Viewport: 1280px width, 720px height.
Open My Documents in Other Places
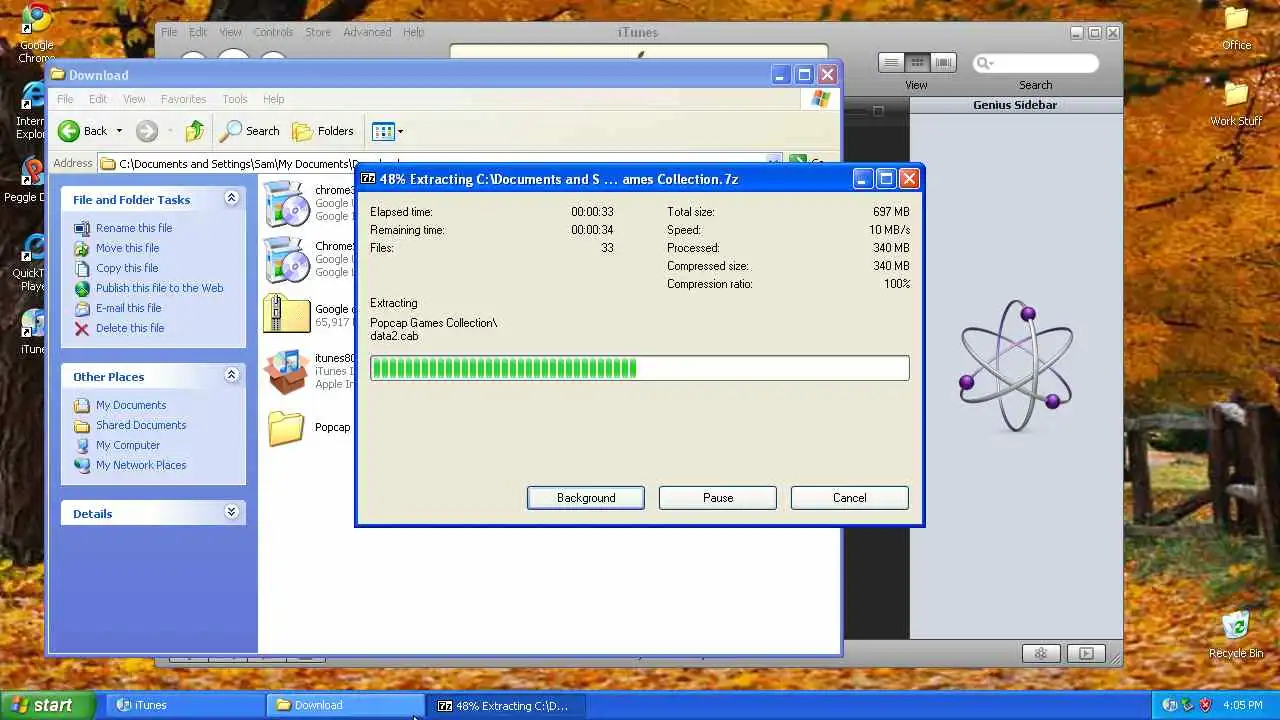[x=131, y=405]
